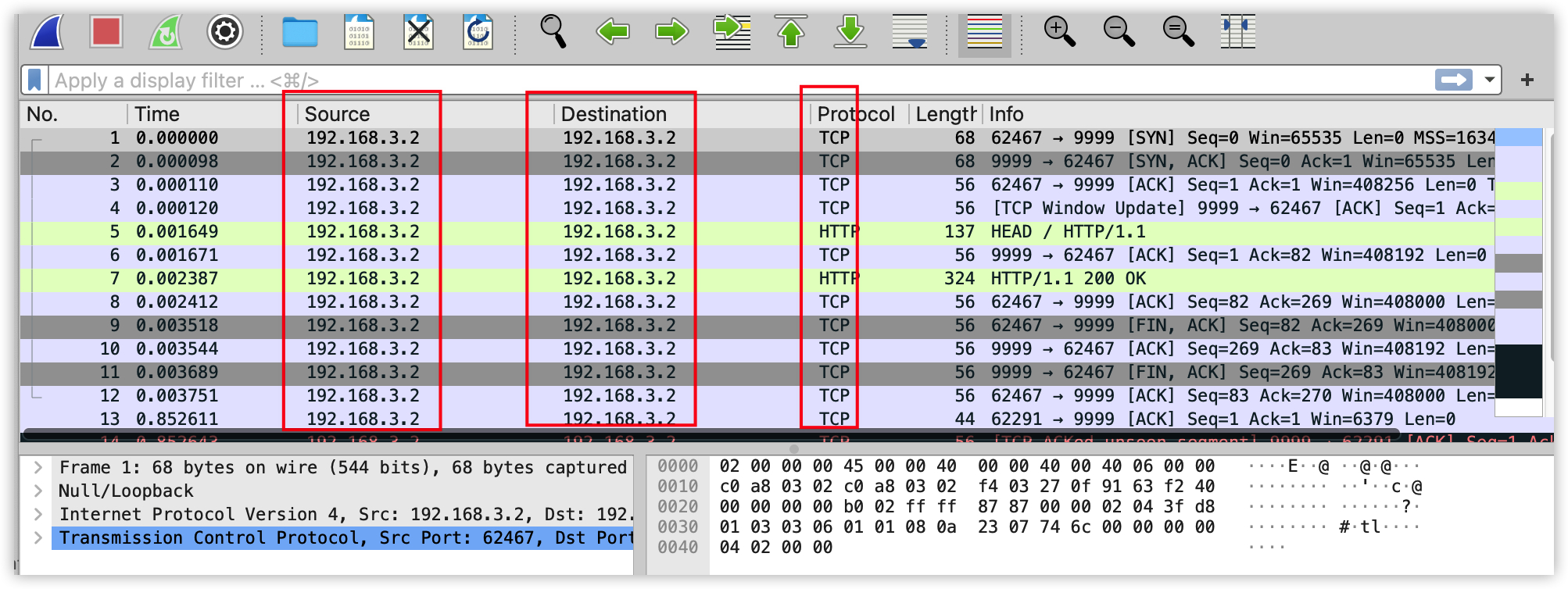Image resolution: width=1568 pixels, height=589 pixels.
Task: Sort packets by the Source column header
Action: [x=424, y=114]
